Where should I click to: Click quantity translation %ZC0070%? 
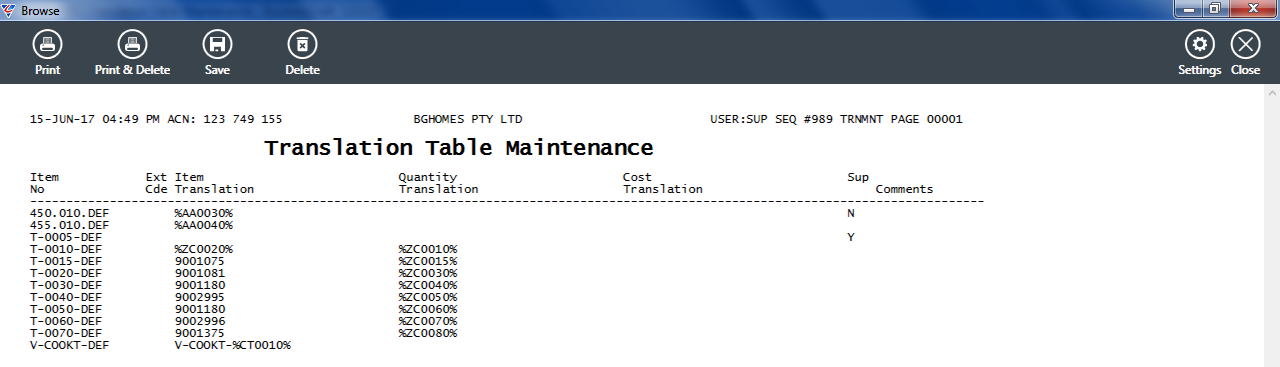(x=428, y=321)
